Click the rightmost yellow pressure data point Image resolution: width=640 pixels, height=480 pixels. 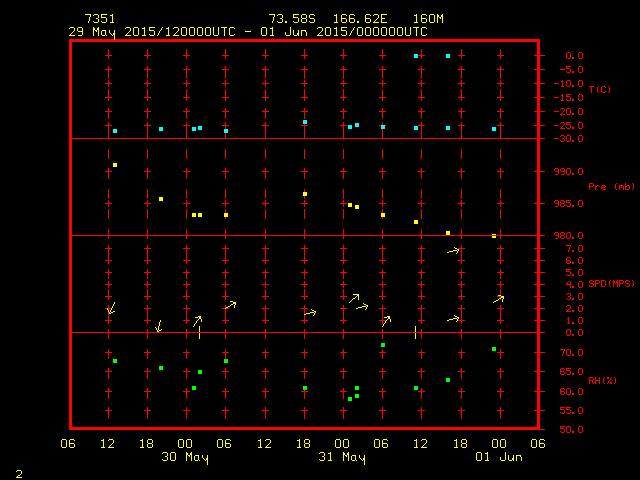494,236
